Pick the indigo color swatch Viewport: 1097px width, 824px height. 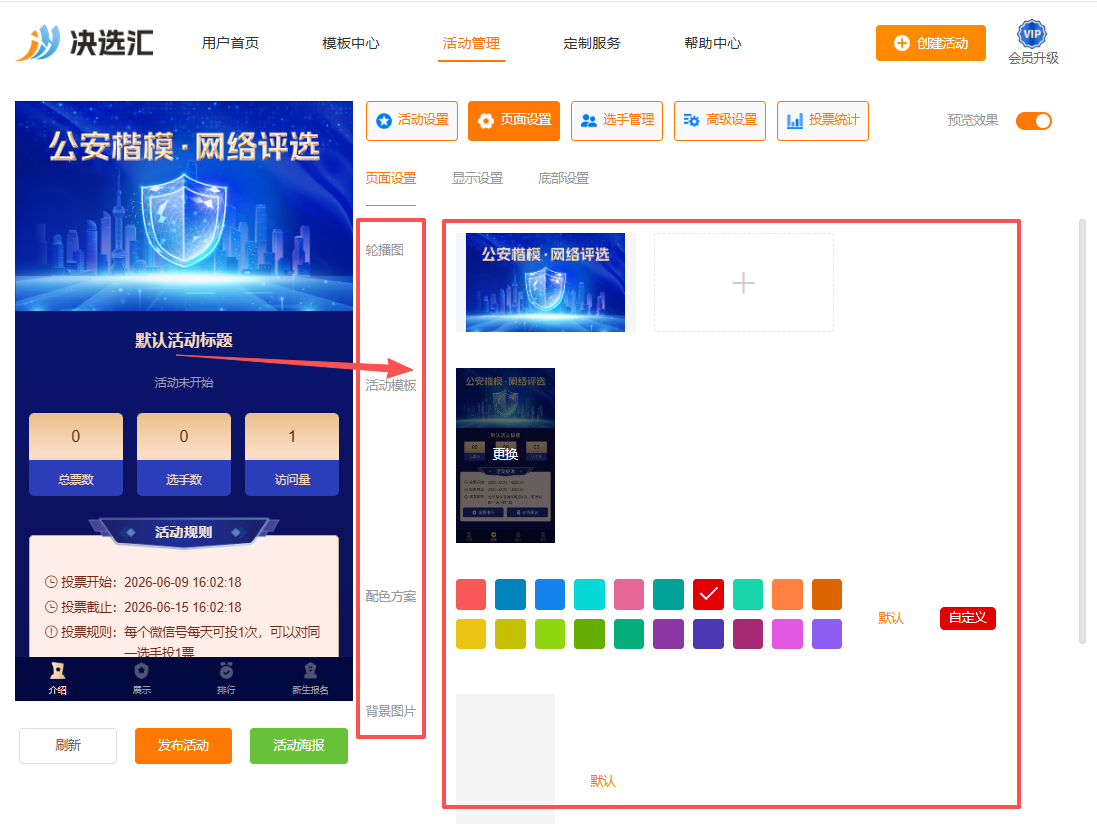pos(708,634)
